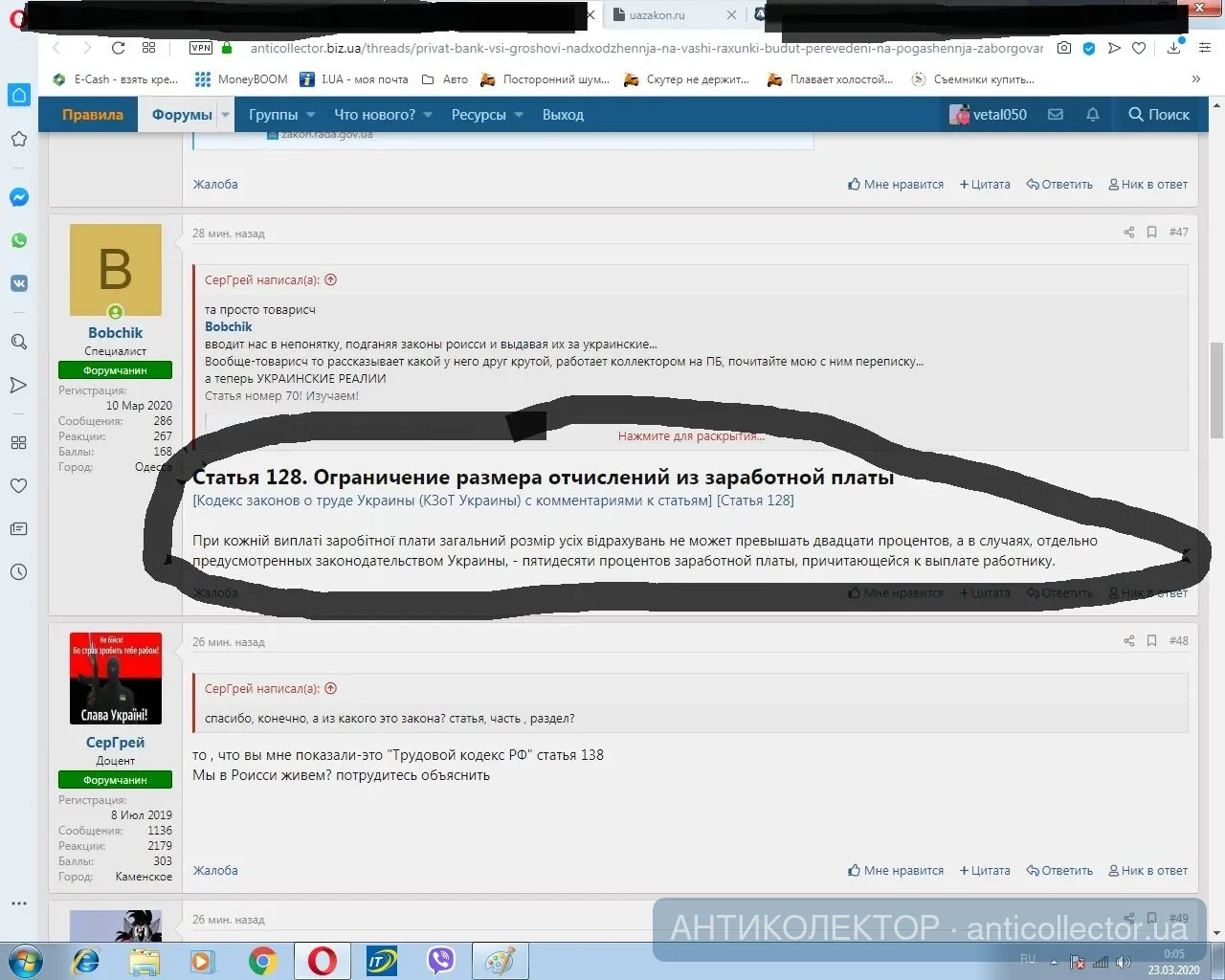The height and width of the screenshot is (980, 1225).
Task: Expand the Форумы dropdown arrow
Action: [x=226, y=115]
